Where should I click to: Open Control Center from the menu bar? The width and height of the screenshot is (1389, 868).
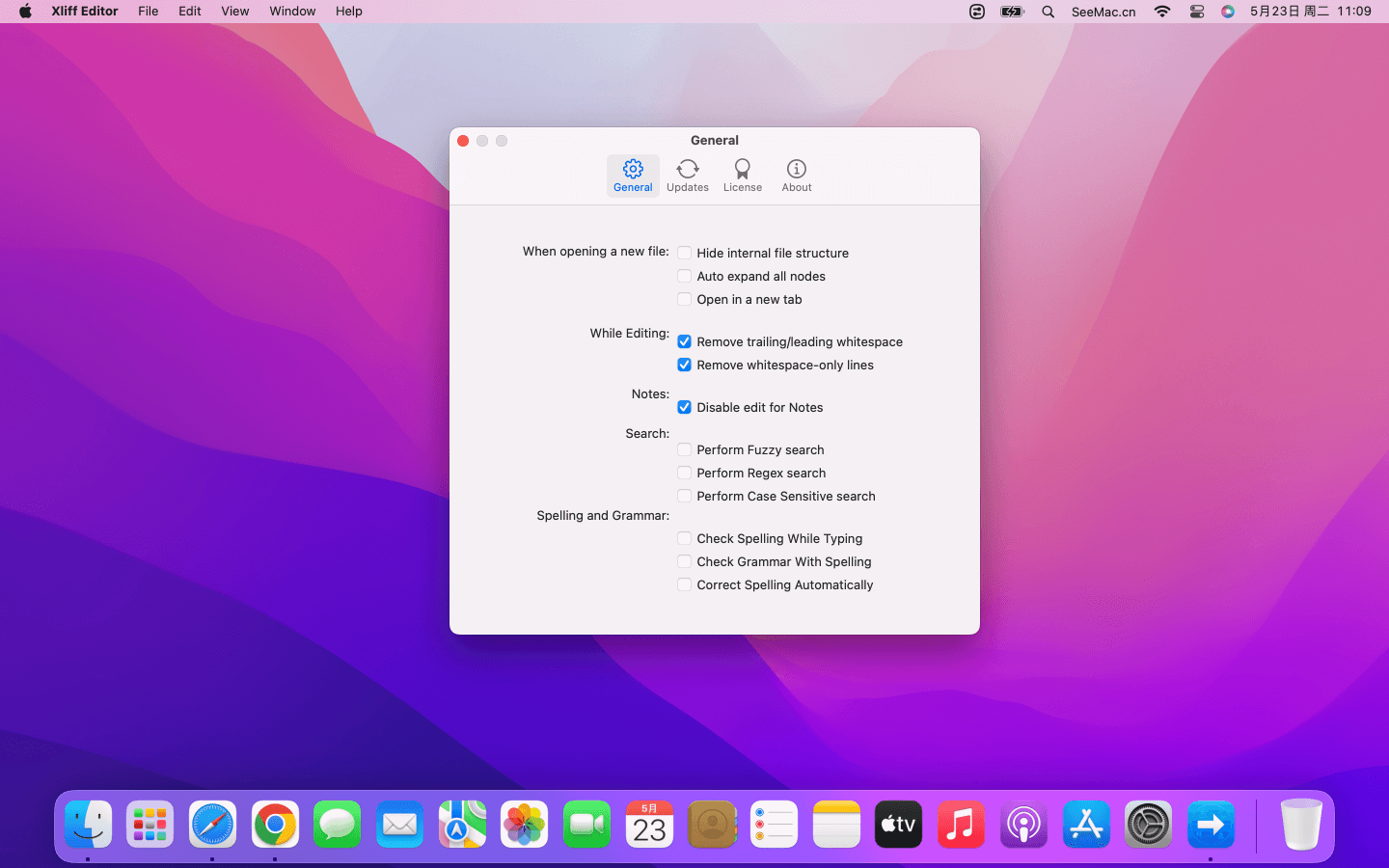point(1196,12)
